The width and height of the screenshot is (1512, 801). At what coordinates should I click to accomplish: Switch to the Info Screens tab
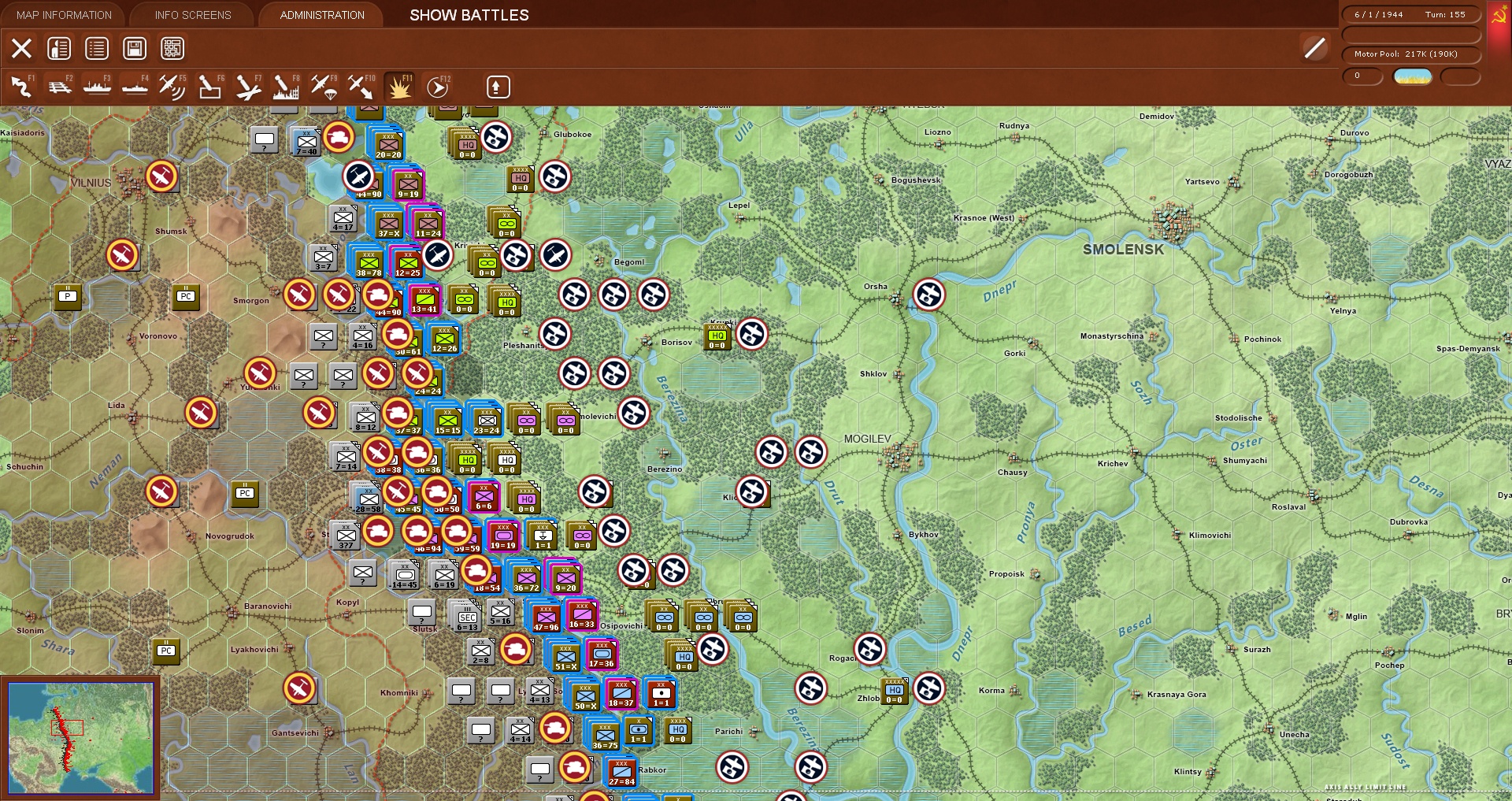tap(193, 15)
